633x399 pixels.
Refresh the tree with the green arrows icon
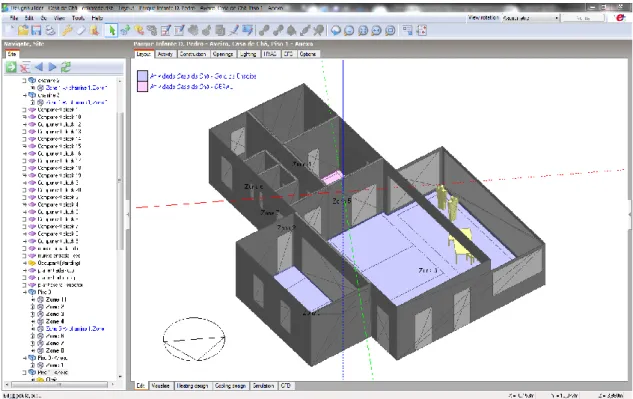tap(66, 67)
